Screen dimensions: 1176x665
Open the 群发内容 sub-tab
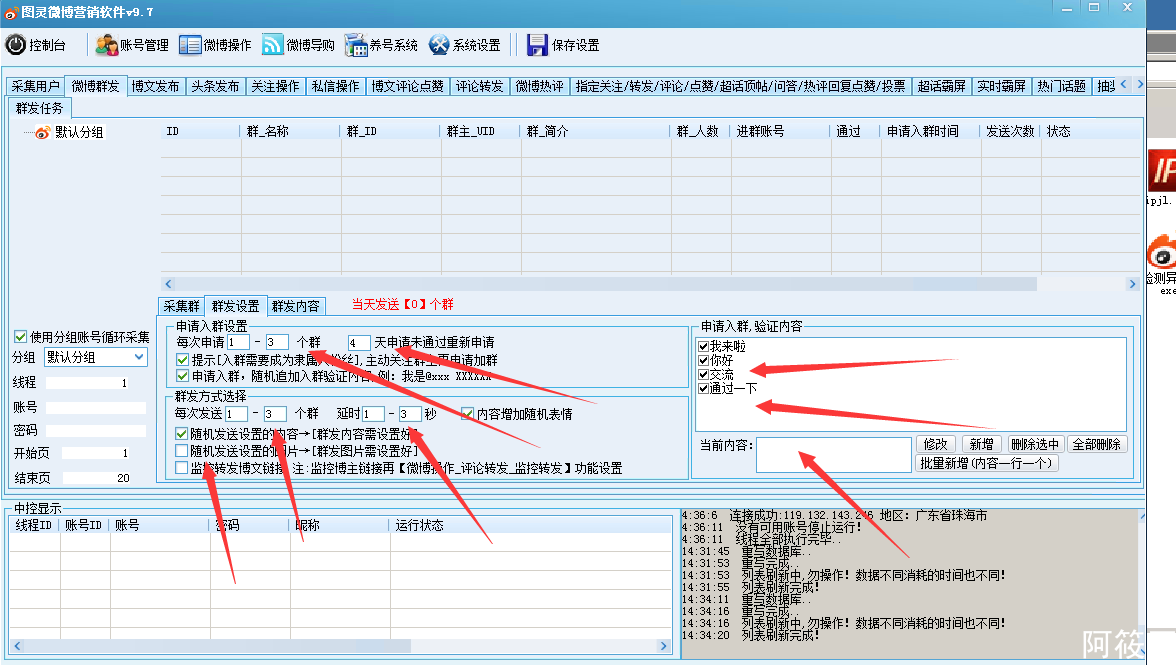(x=296, y=306)
